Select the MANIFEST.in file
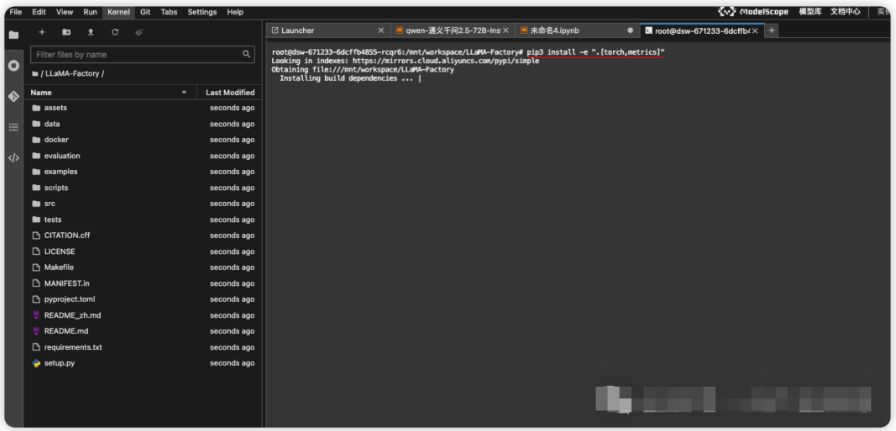The image size is (896, 431). (x=143, y=284)
